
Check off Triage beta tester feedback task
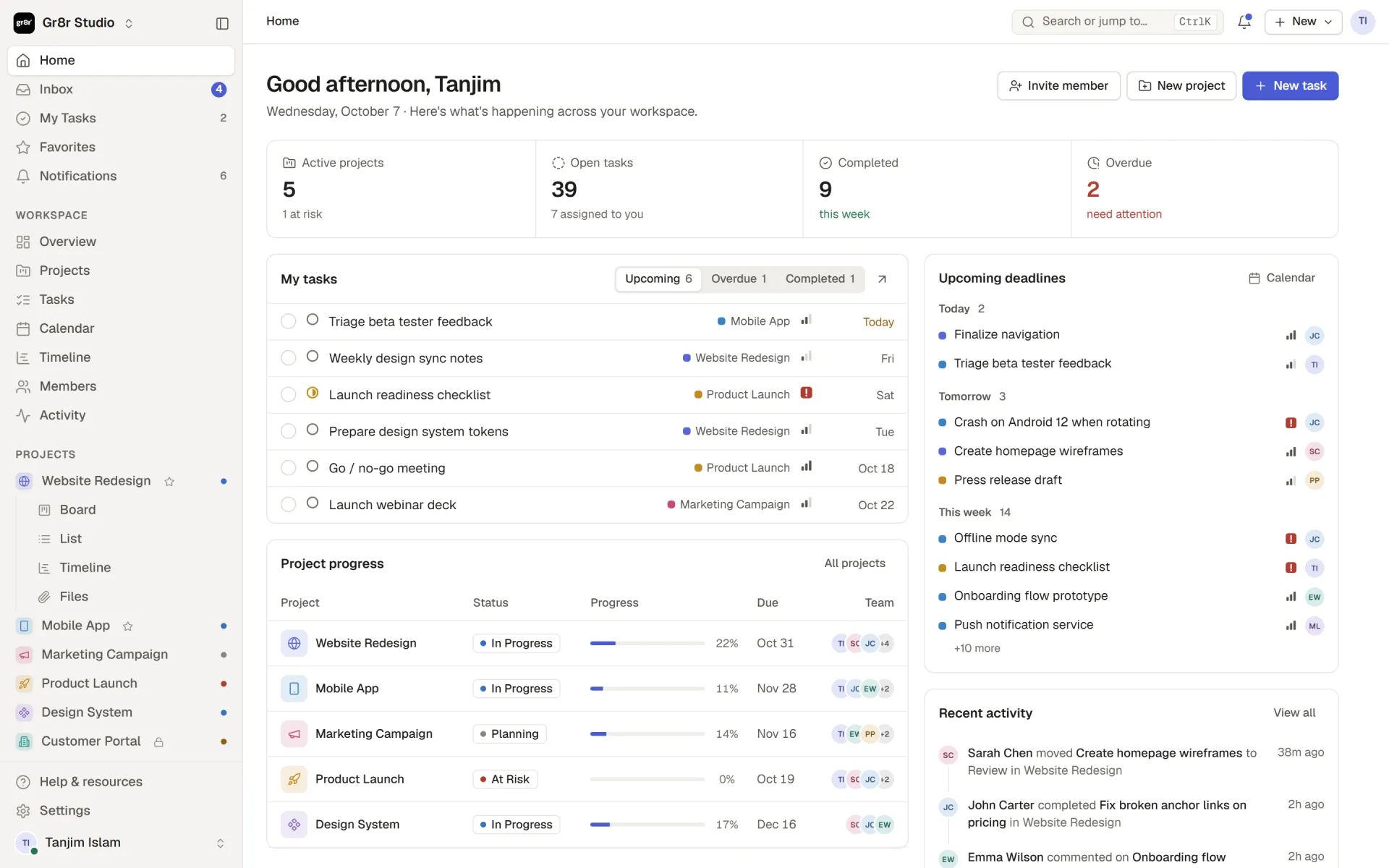288,321
